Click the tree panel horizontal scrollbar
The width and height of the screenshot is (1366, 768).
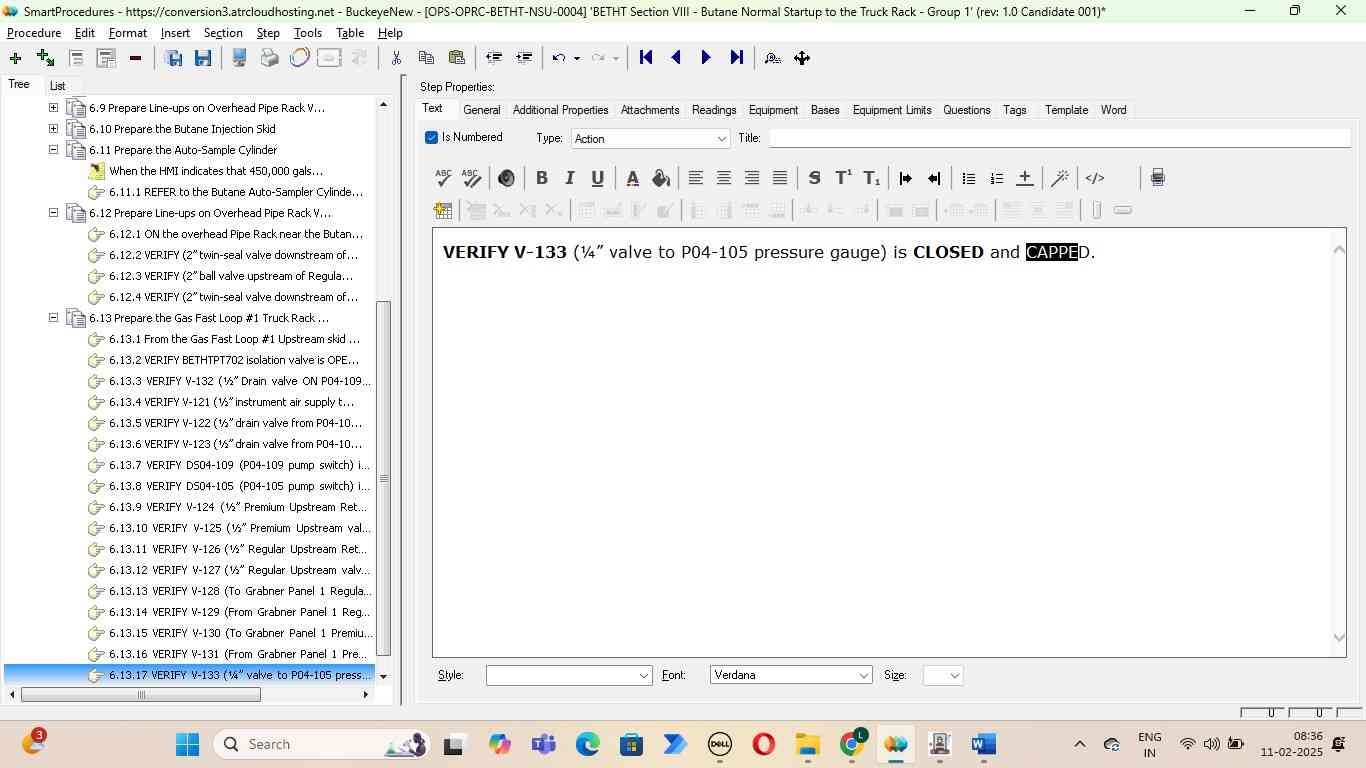(x=140, y=695)
